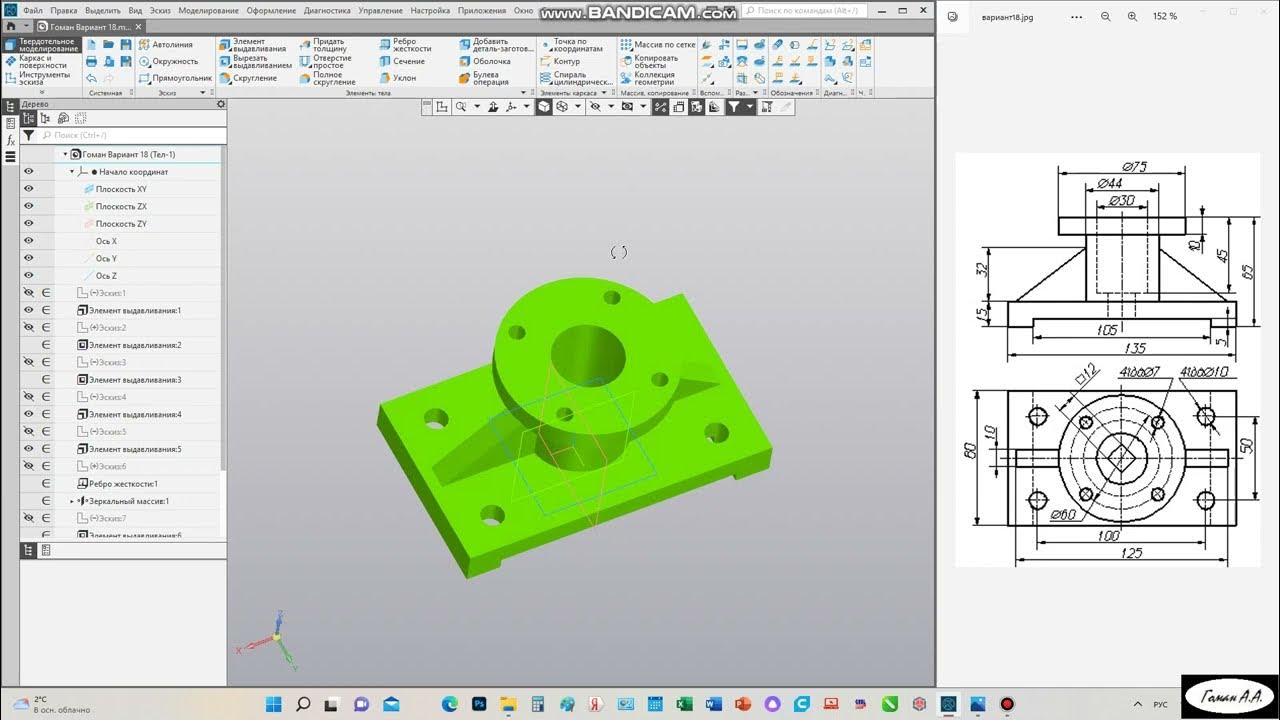Select the Оболочка shell tool
Viewport: 1280px width, 720px height.
point(484,61)
